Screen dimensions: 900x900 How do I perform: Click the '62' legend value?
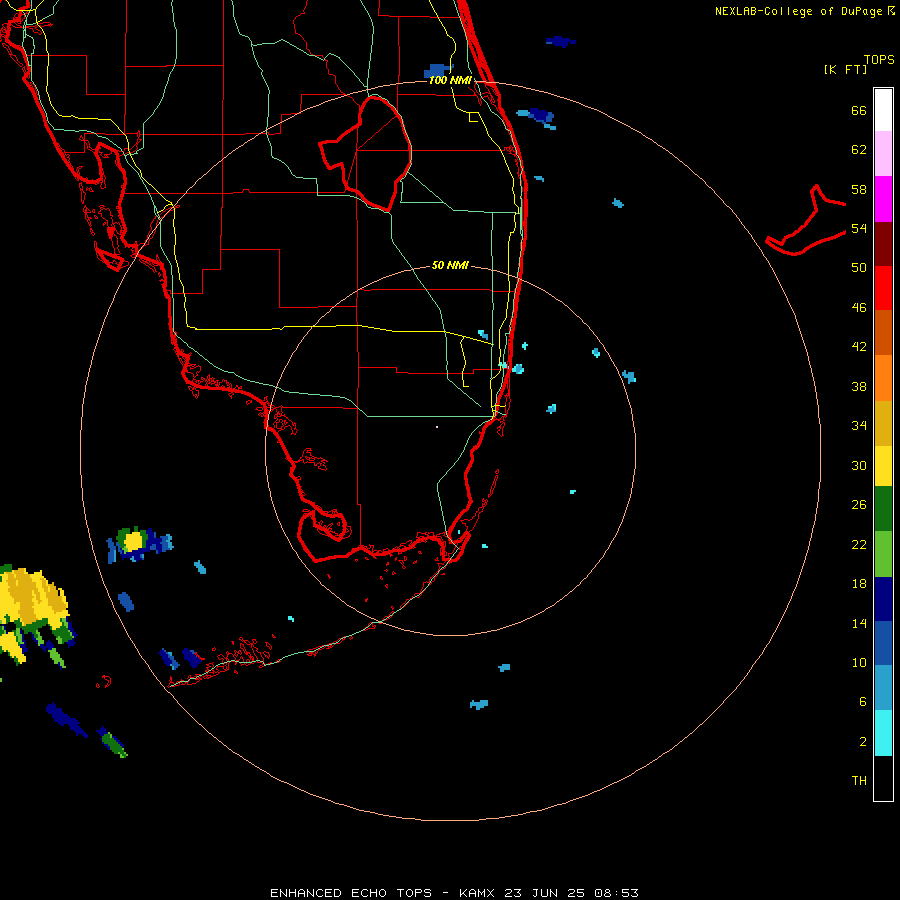pos(859,150)
